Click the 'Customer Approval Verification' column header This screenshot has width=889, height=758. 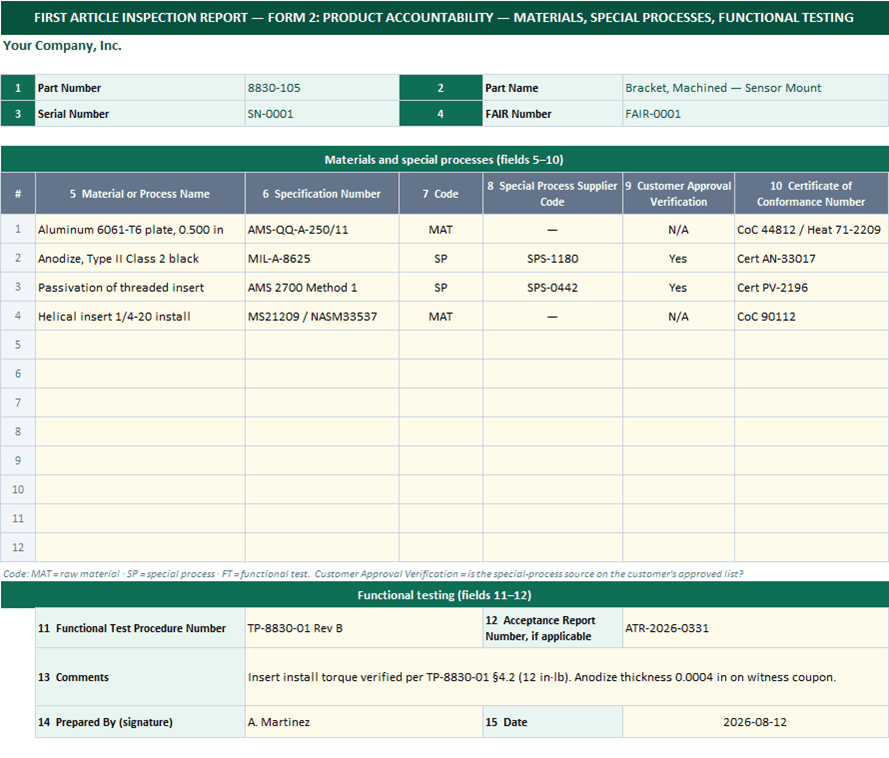tap(679, 194)
